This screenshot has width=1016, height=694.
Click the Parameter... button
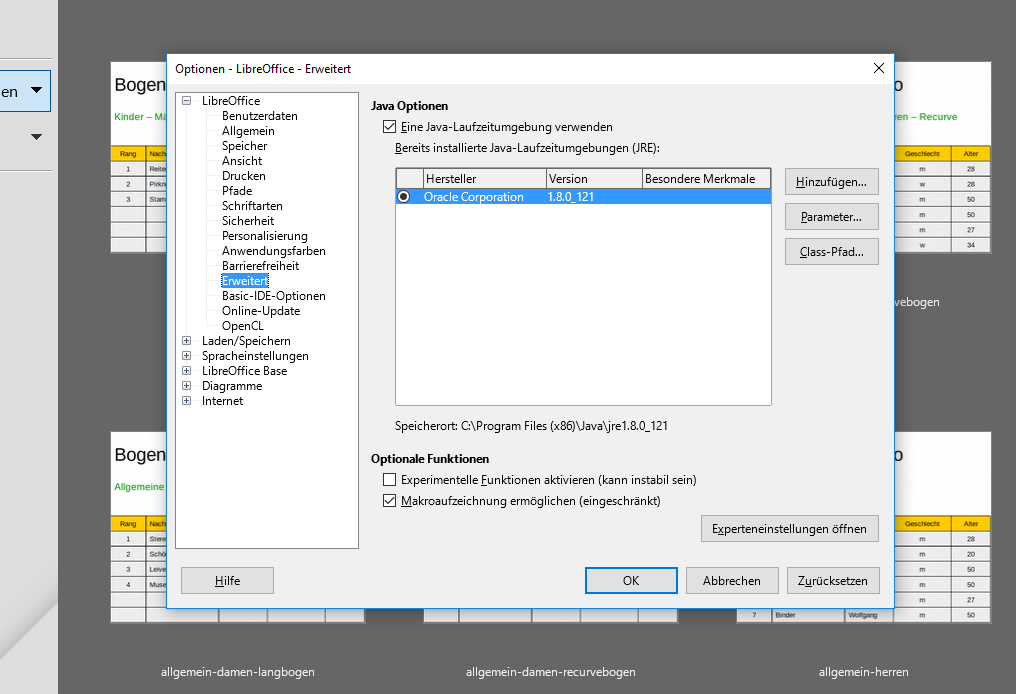pos(831,217)
